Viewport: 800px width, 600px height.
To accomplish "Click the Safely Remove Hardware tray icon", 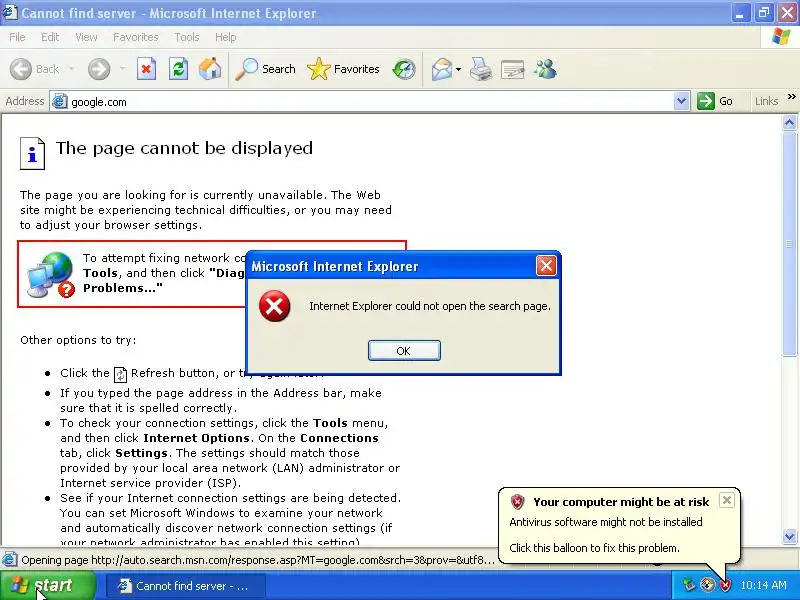I will click(689, 585).
